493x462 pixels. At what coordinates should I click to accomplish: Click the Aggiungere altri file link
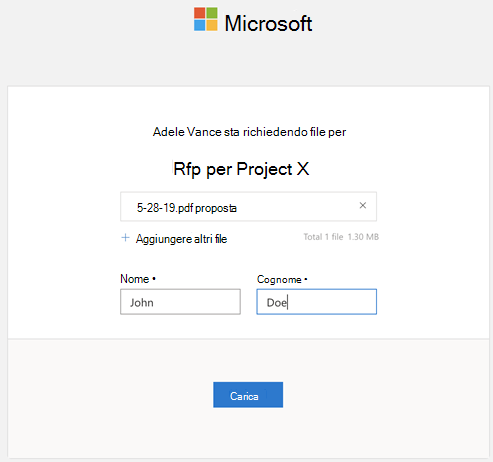(x=181, y=239)
